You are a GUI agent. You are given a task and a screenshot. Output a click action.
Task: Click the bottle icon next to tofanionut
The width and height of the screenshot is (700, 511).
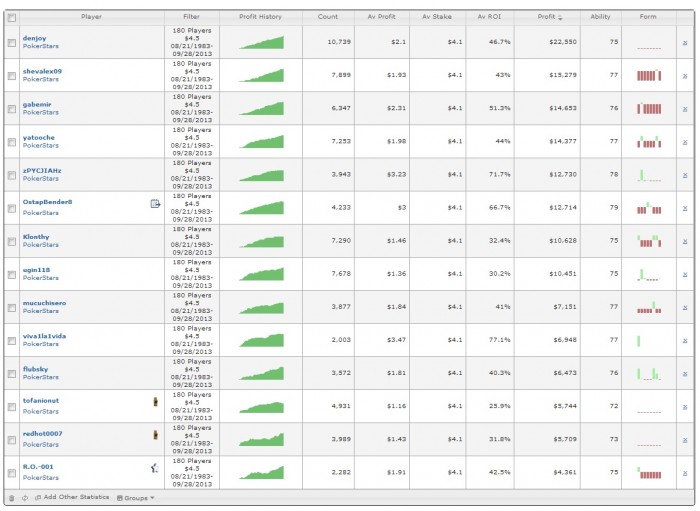[155, 401]
